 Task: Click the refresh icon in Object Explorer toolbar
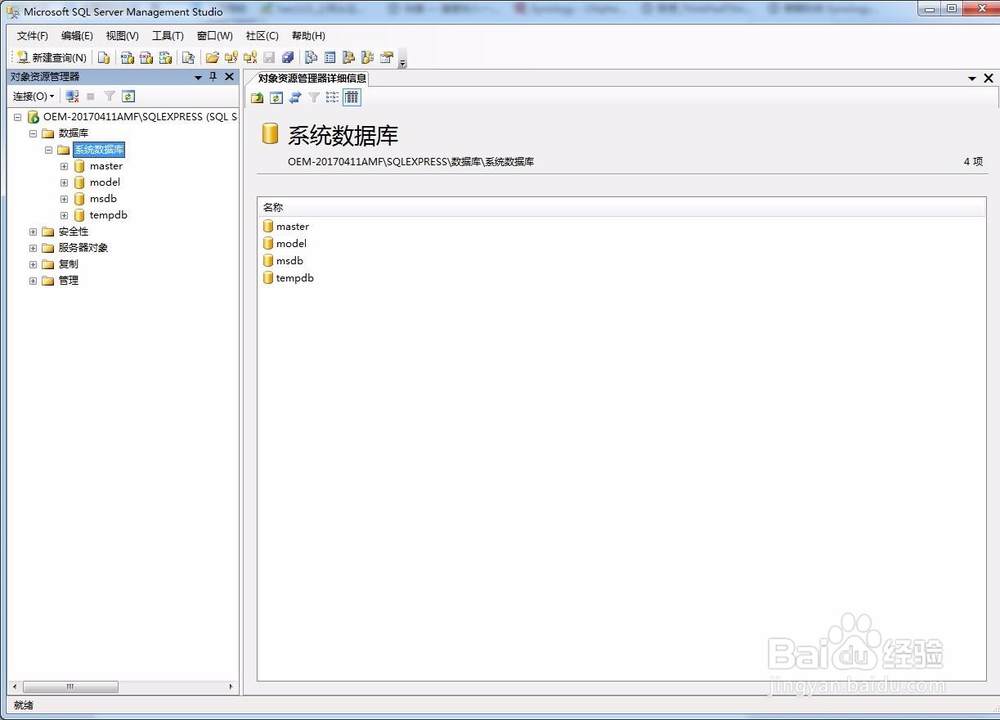tap(128, 96)
